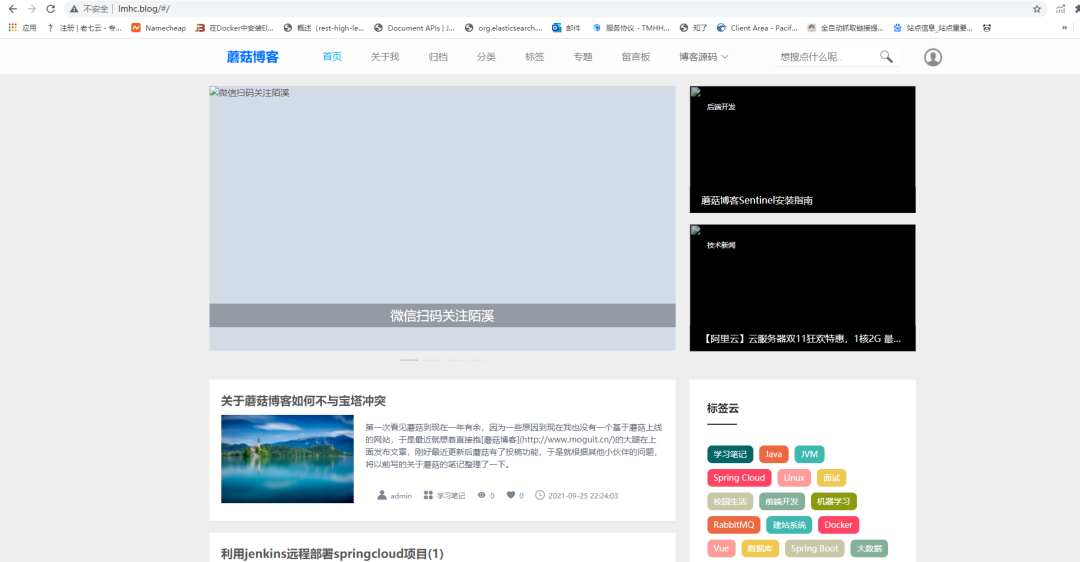Open the user avatar login icon
Screen dimensions: 1080x562
[933, 57]
